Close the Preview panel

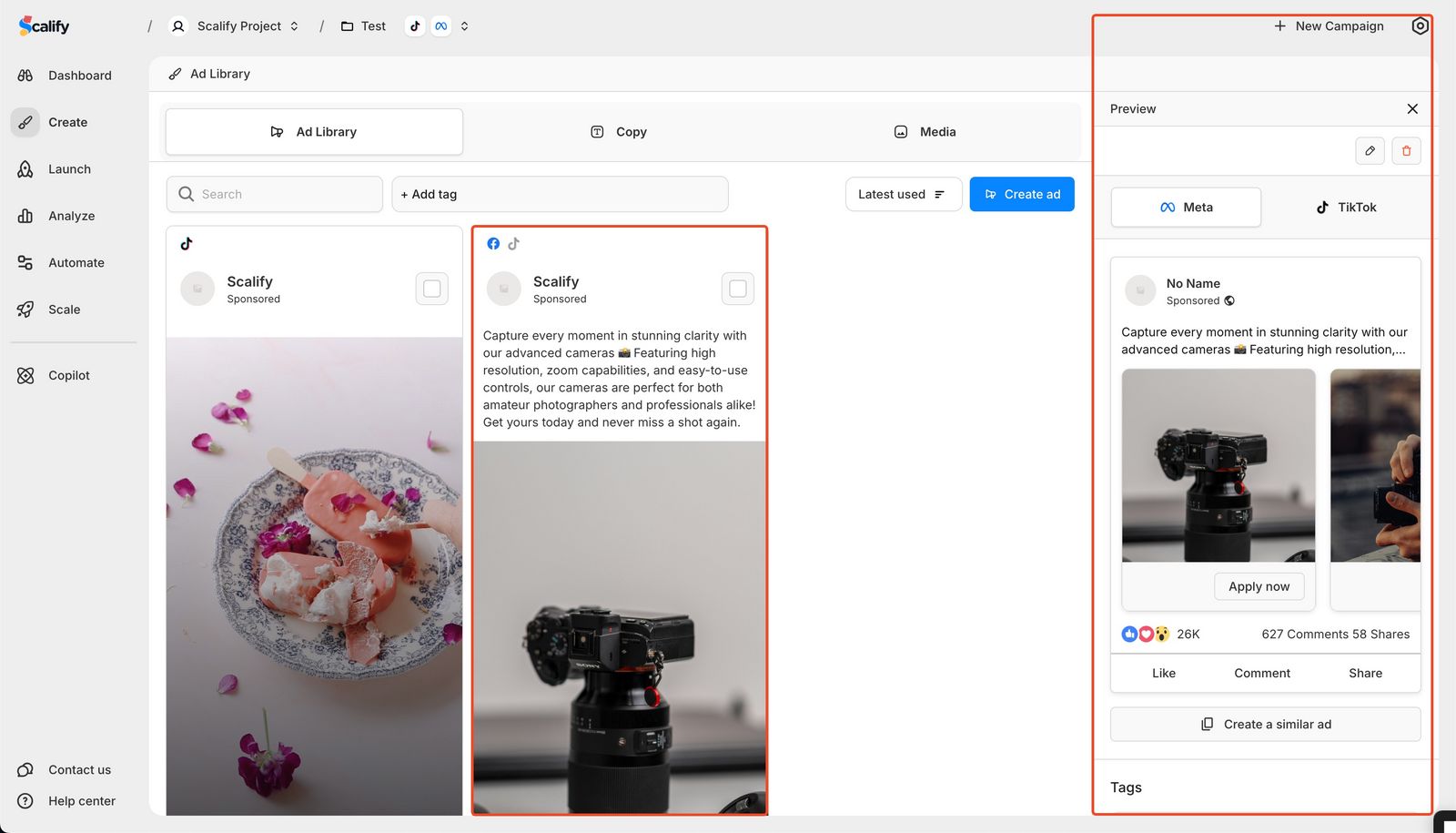point(1412,109)
